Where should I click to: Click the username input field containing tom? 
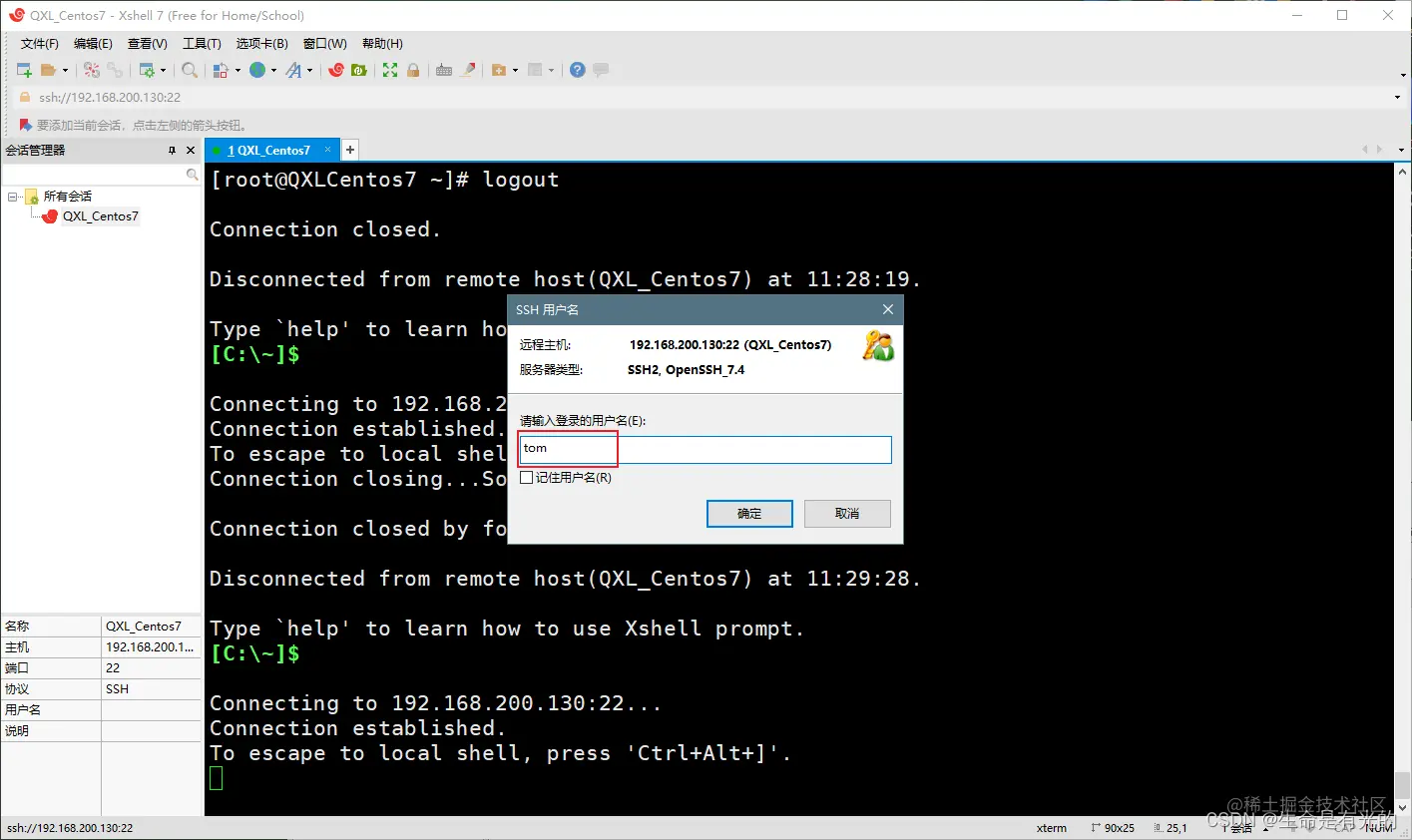point(706,450)
